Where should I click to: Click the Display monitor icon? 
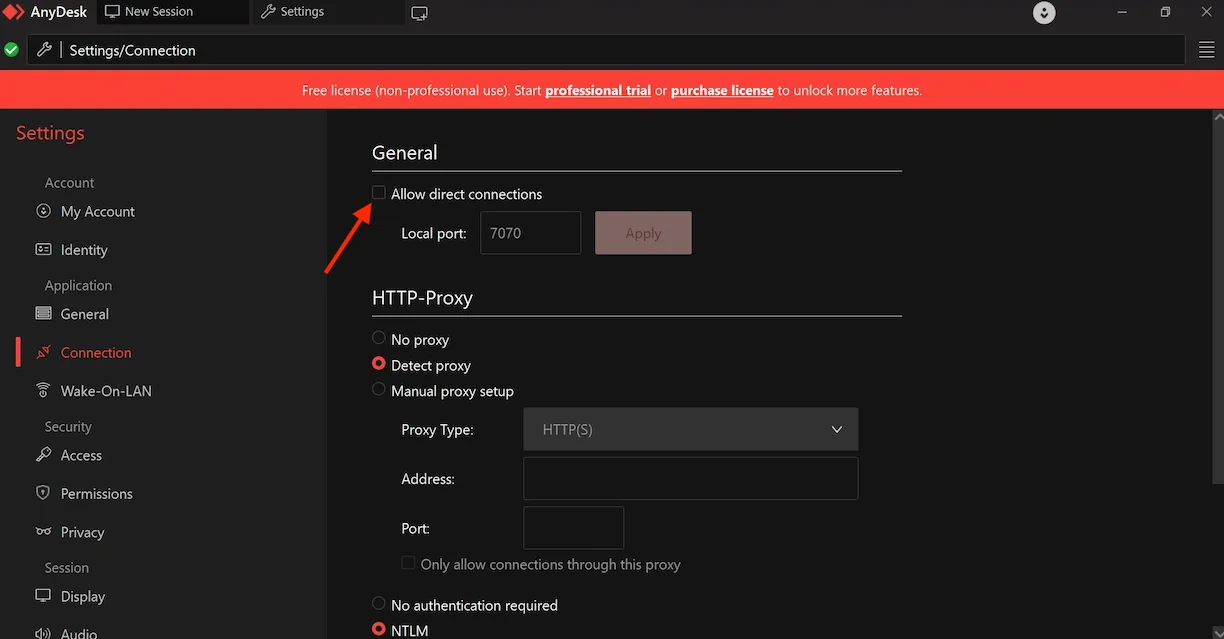[x=43, y=595]
